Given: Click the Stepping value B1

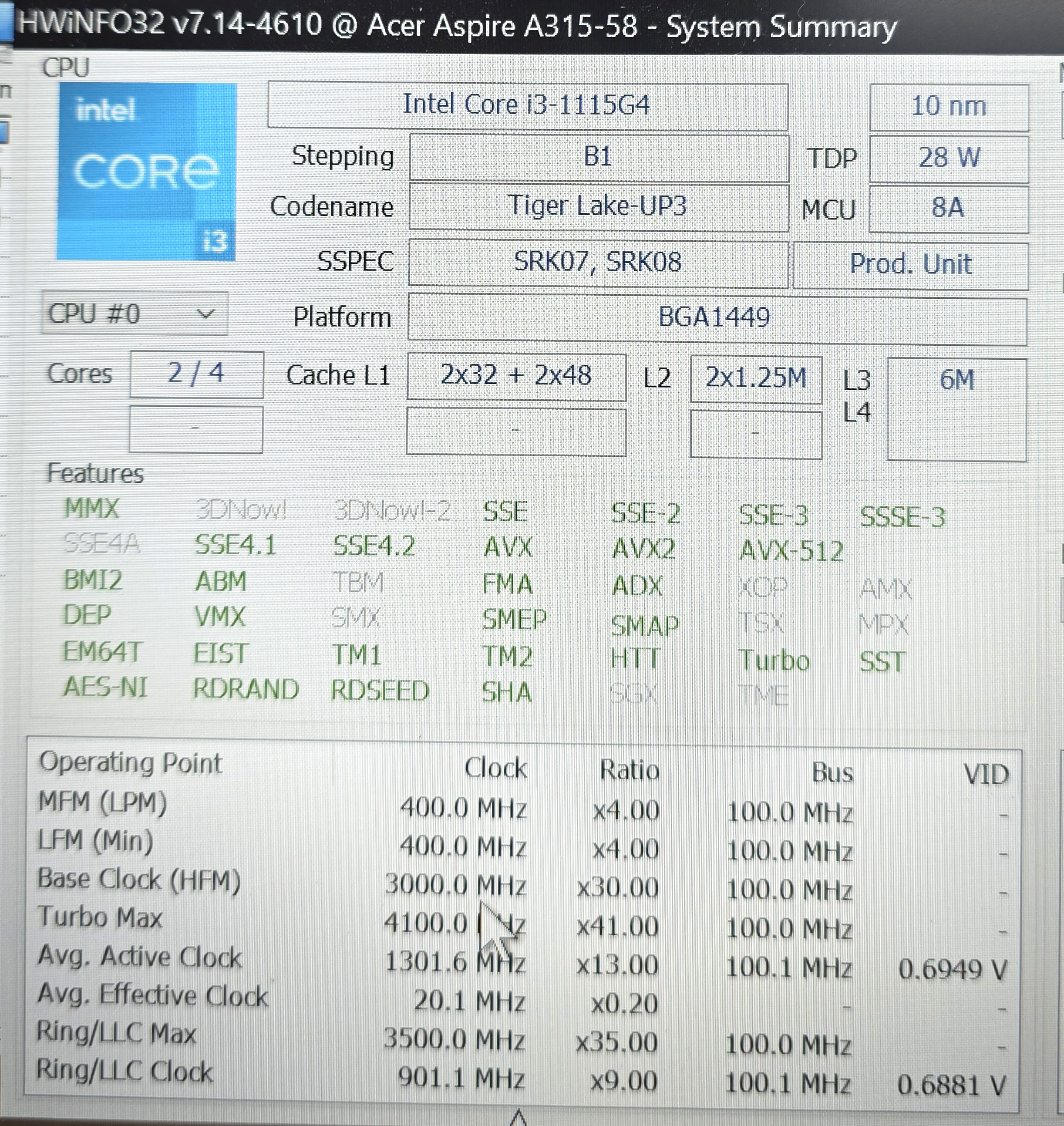Looking at the screenshot, I should (599, 157).
